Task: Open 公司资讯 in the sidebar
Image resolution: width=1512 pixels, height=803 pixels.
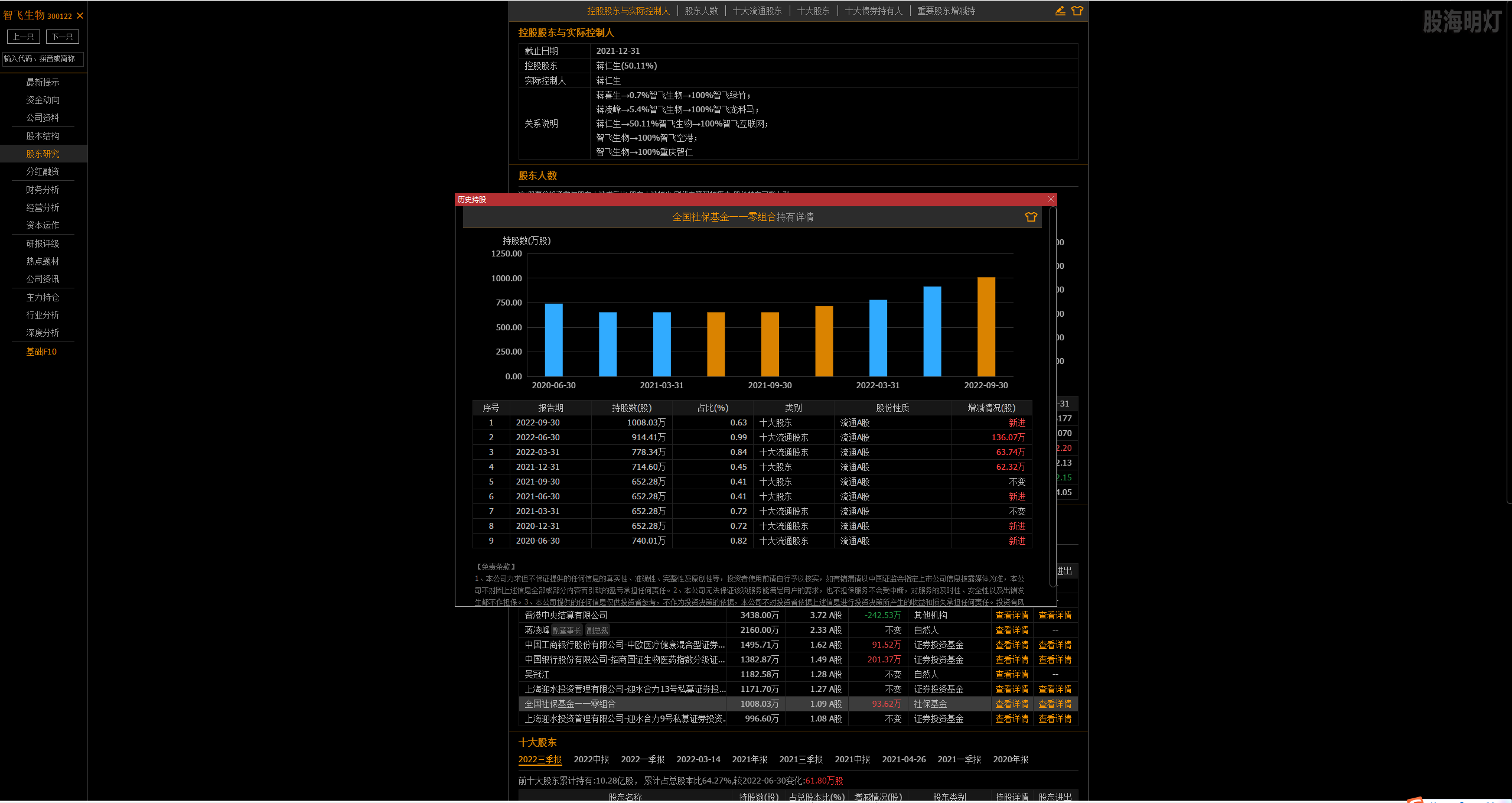Action: click(x=43, y=279)
